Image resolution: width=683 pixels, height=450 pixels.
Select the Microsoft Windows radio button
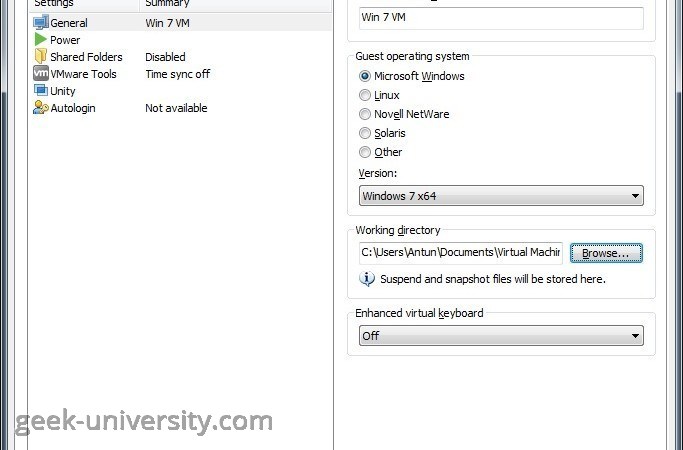click(365, 76)
